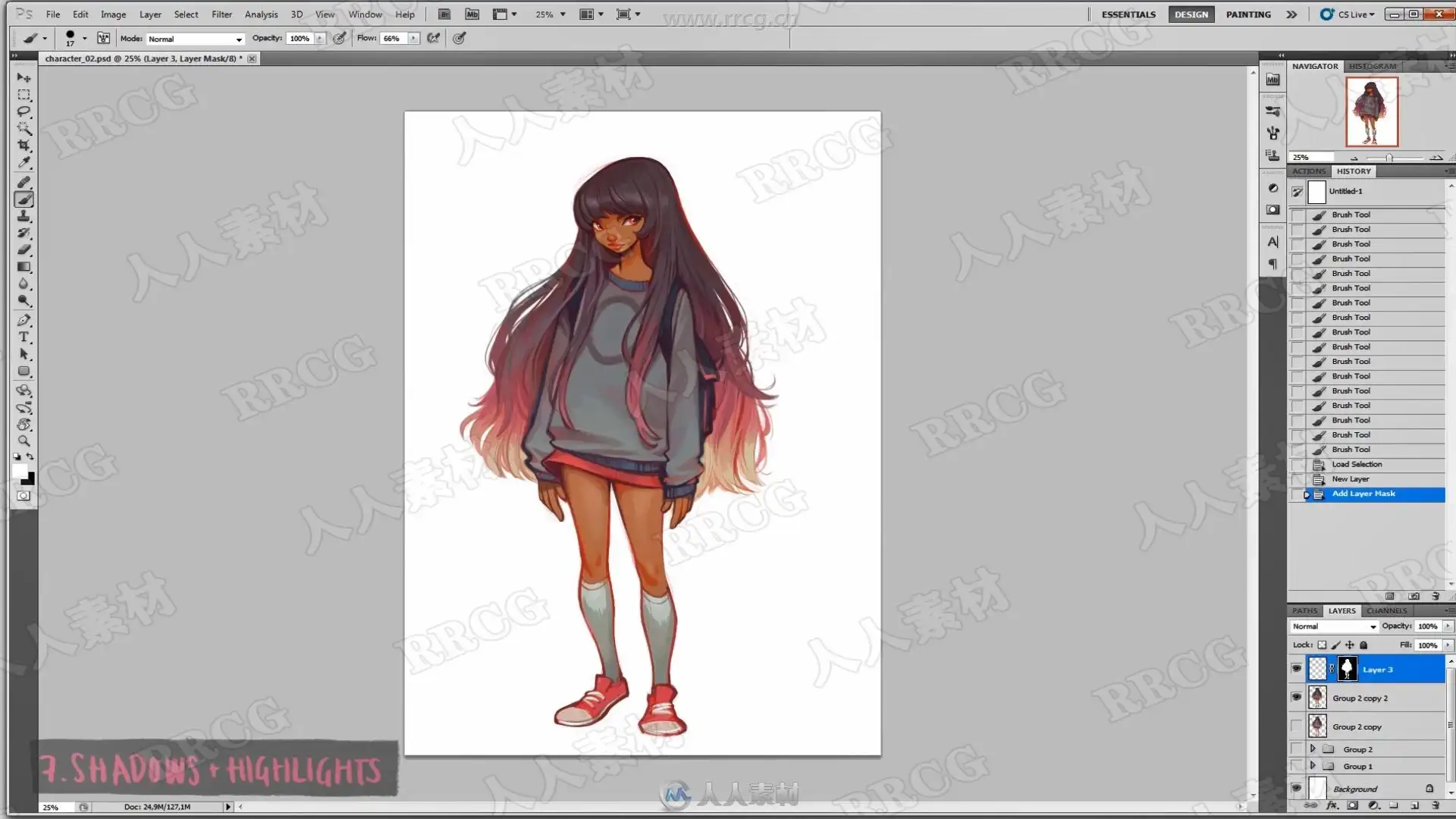Switch to the Channels tab
The image size is (1456, 819).
point(1386,610)
